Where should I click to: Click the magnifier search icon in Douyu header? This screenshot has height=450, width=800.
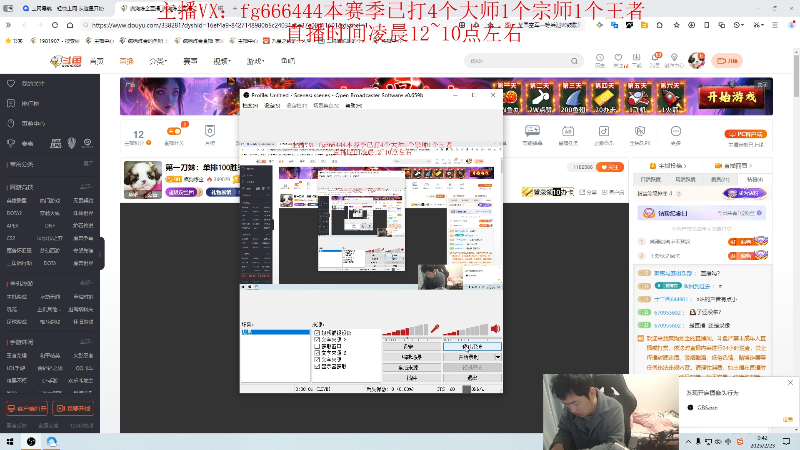pos(574,61)
